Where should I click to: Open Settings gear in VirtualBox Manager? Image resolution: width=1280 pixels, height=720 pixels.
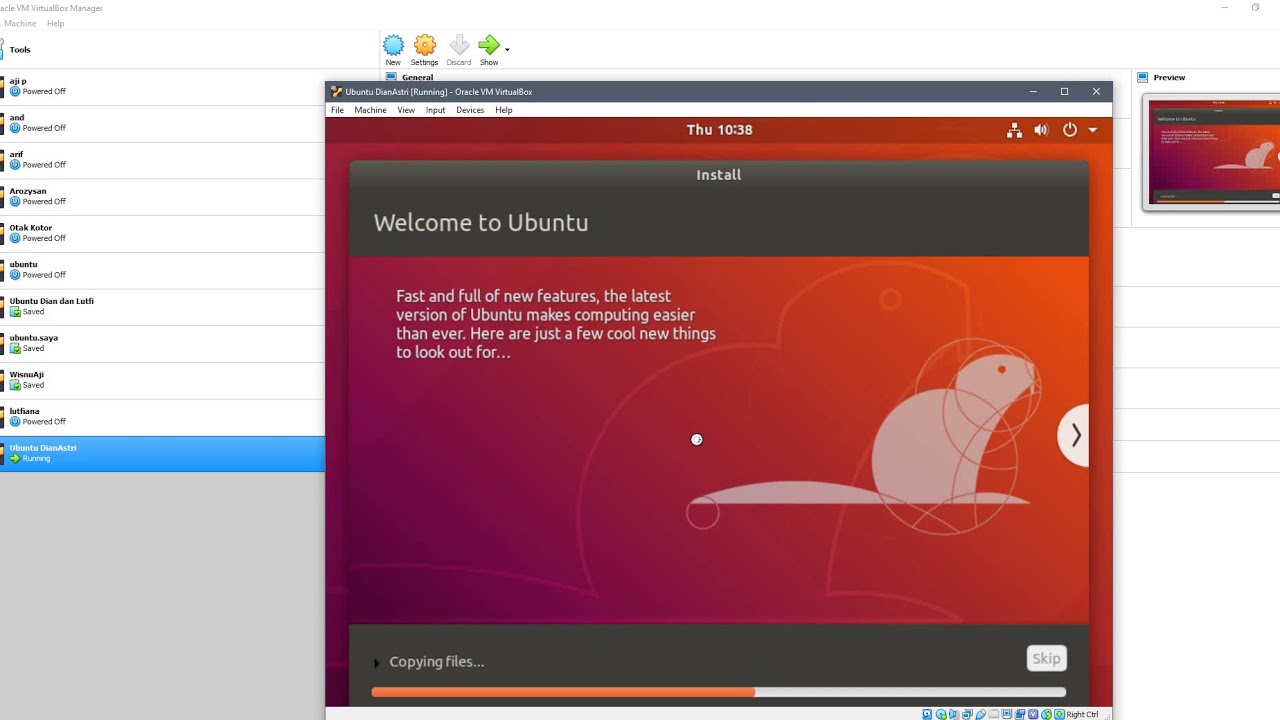pyautogui.click(x=425, y=45)
